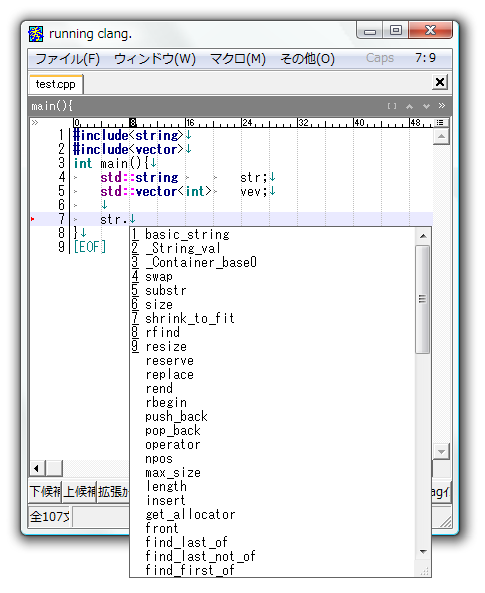Image resolution: width=485 pixels, height=593 pixels.
Task: Click line 7 marker in the gutter
Action: point(33,219)
